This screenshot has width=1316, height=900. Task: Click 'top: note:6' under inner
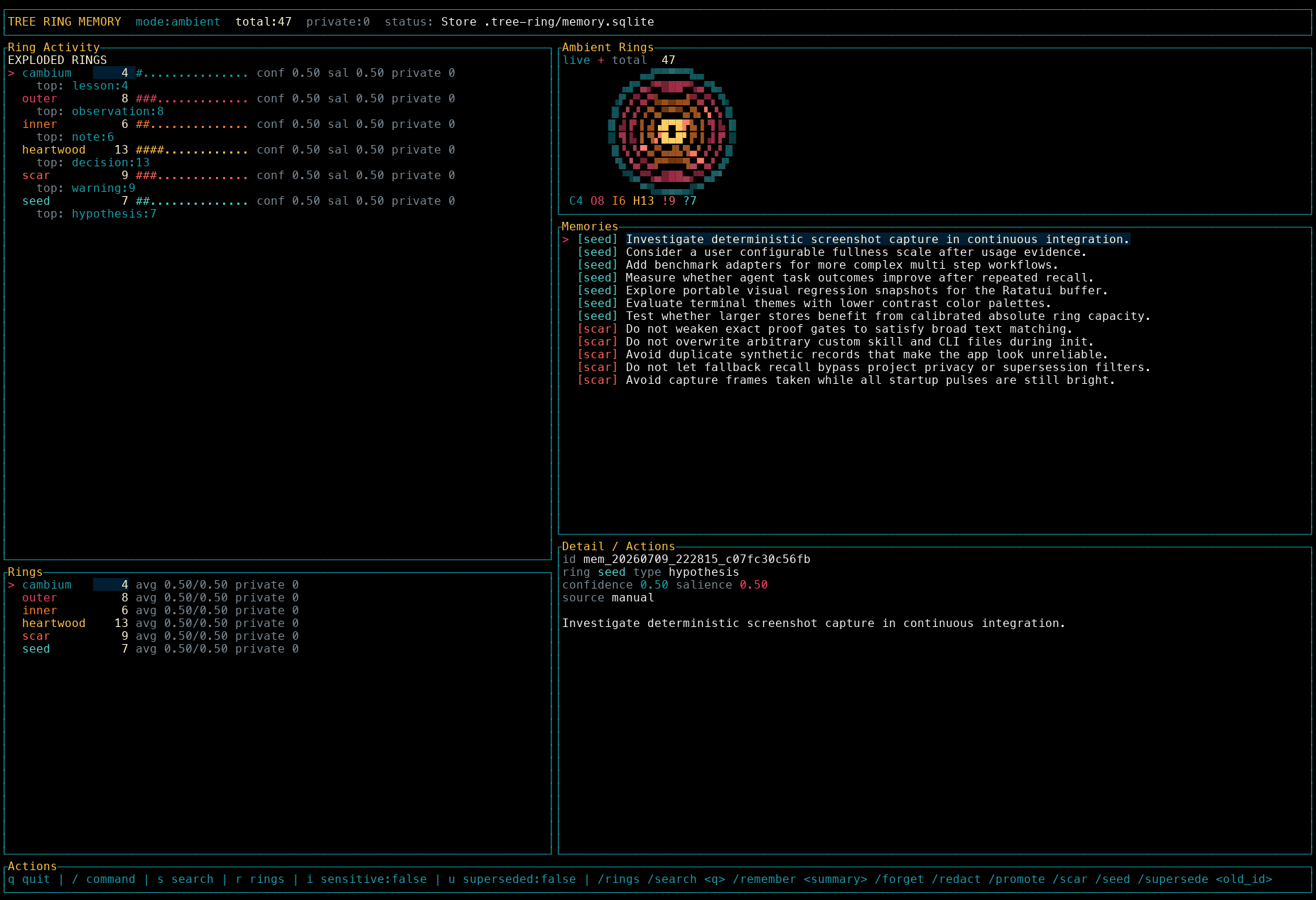tap(75, 137)
